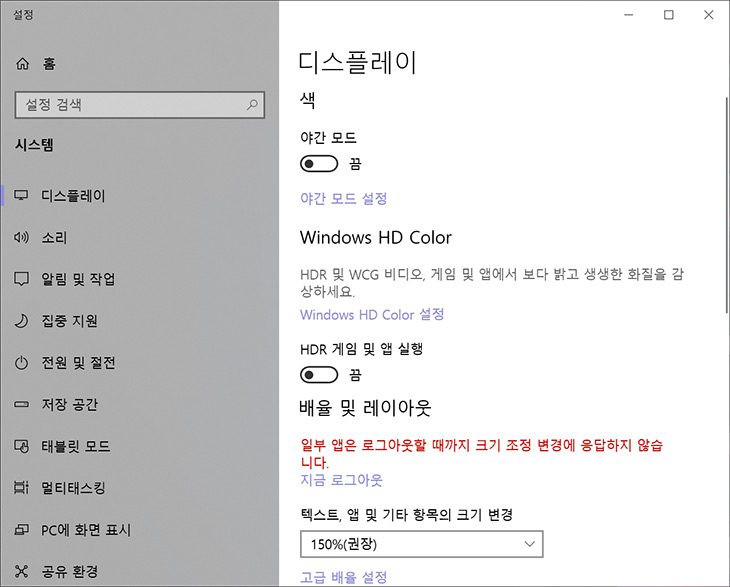Open the 고급 배율 설정 link
The image size is (730, 587).
point(344,578)
